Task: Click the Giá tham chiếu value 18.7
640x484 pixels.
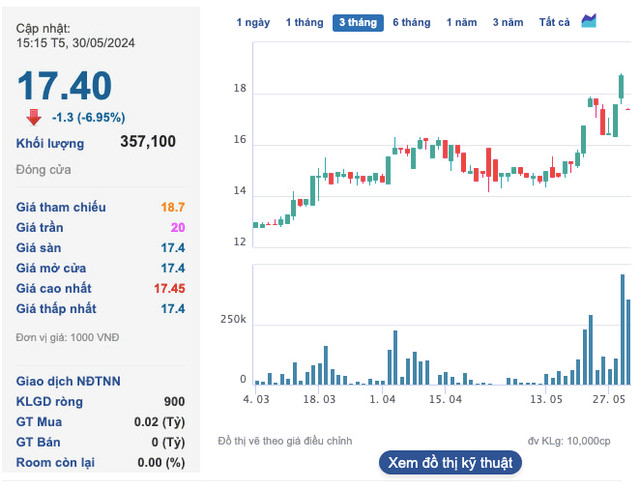Action: [x=173, y=207]
